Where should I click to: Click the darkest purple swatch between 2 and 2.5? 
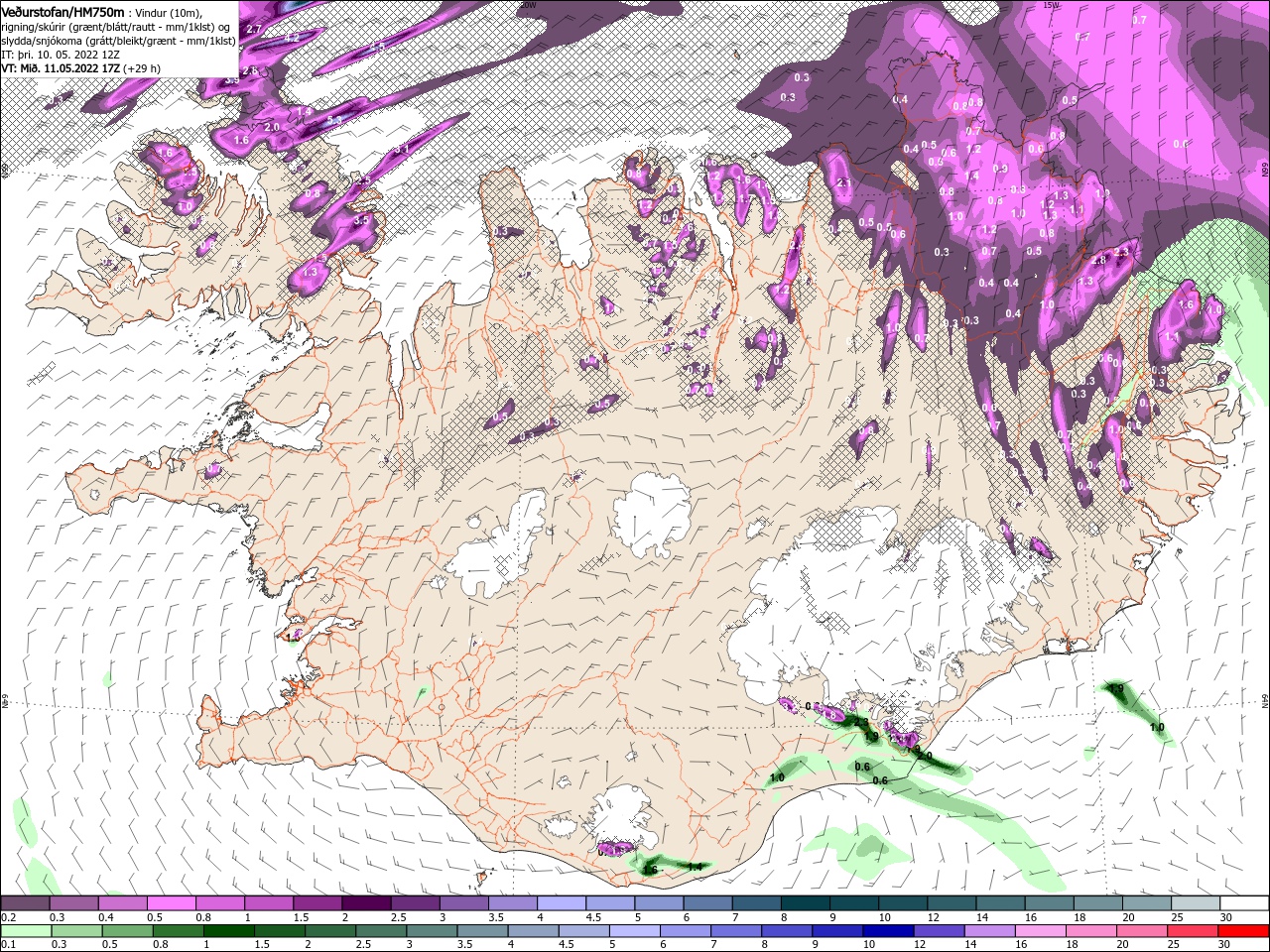(366, 903)
